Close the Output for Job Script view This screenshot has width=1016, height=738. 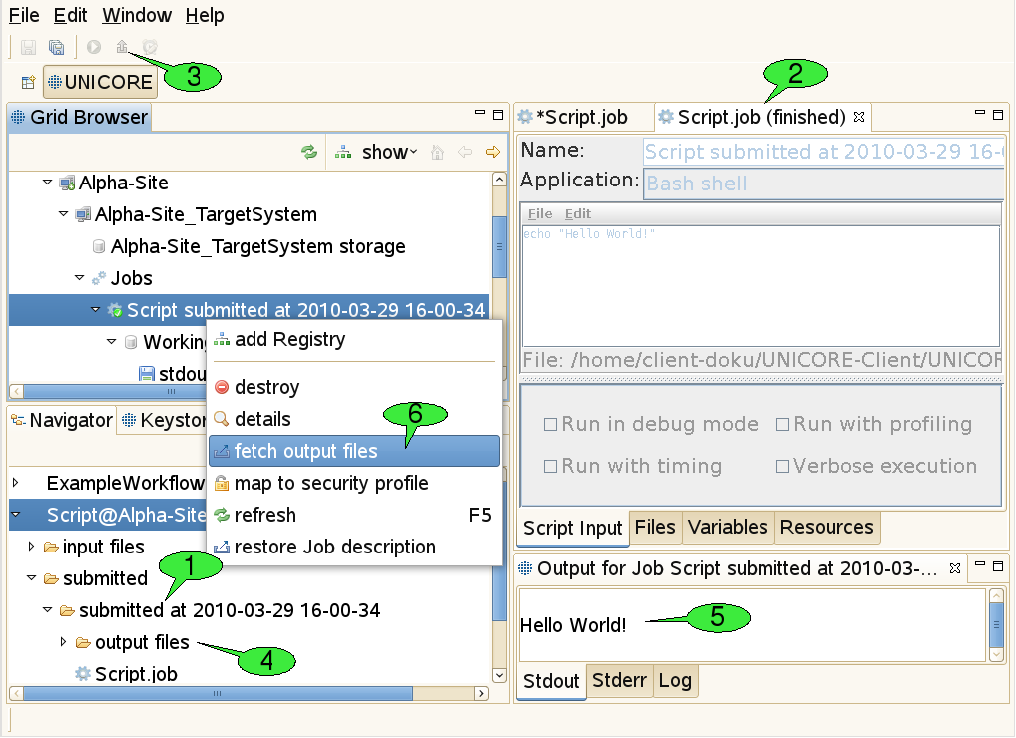(954, 568)
